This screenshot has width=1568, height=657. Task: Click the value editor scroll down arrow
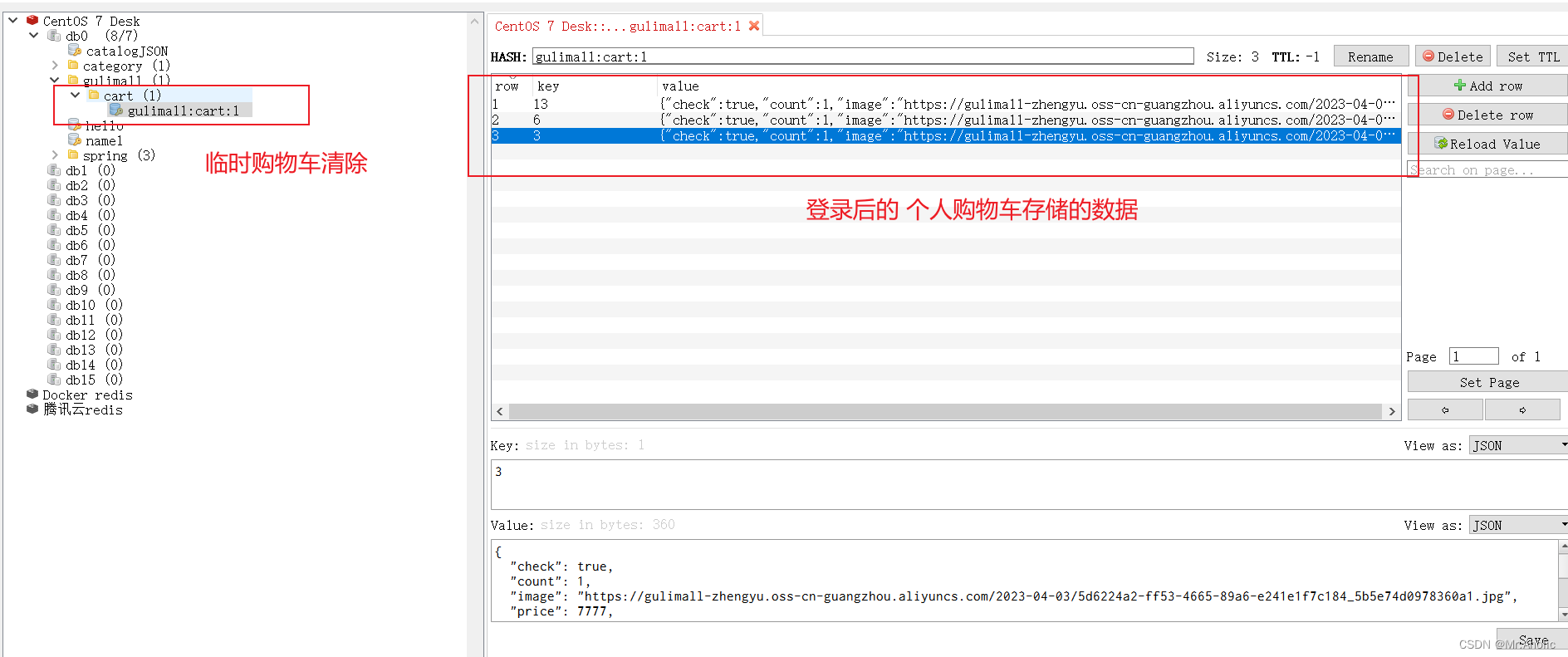pyautogui.click(x=1563, y=615)
